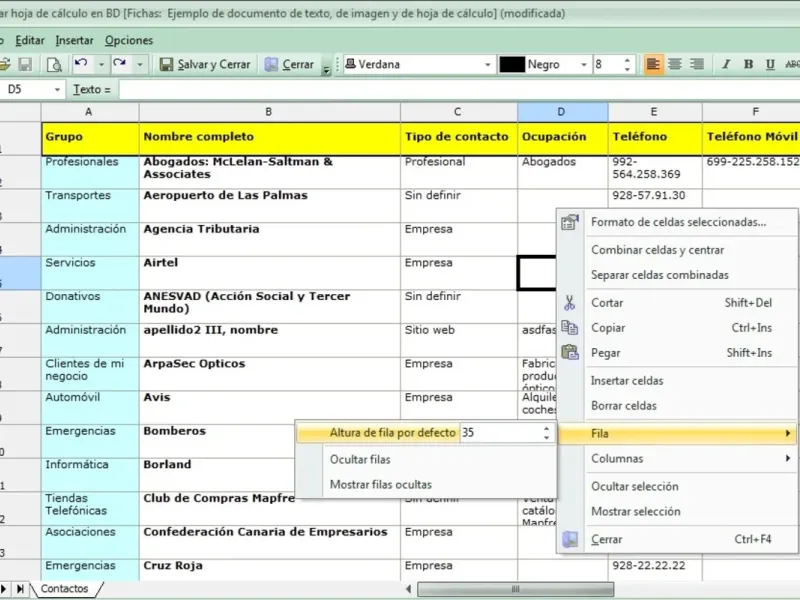Choose Separar celdas combinadas
This screenshot has width=800, height=600.
[660, 275]
